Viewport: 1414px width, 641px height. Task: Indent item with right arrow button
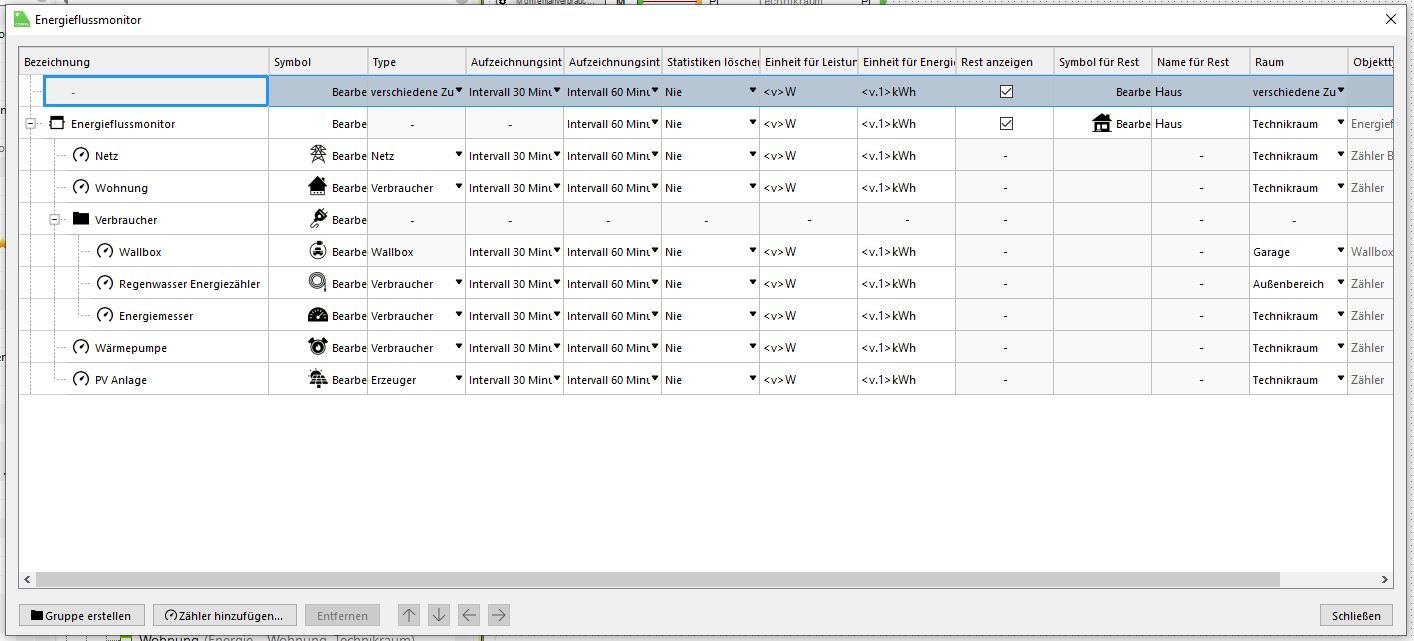(499, 615)
